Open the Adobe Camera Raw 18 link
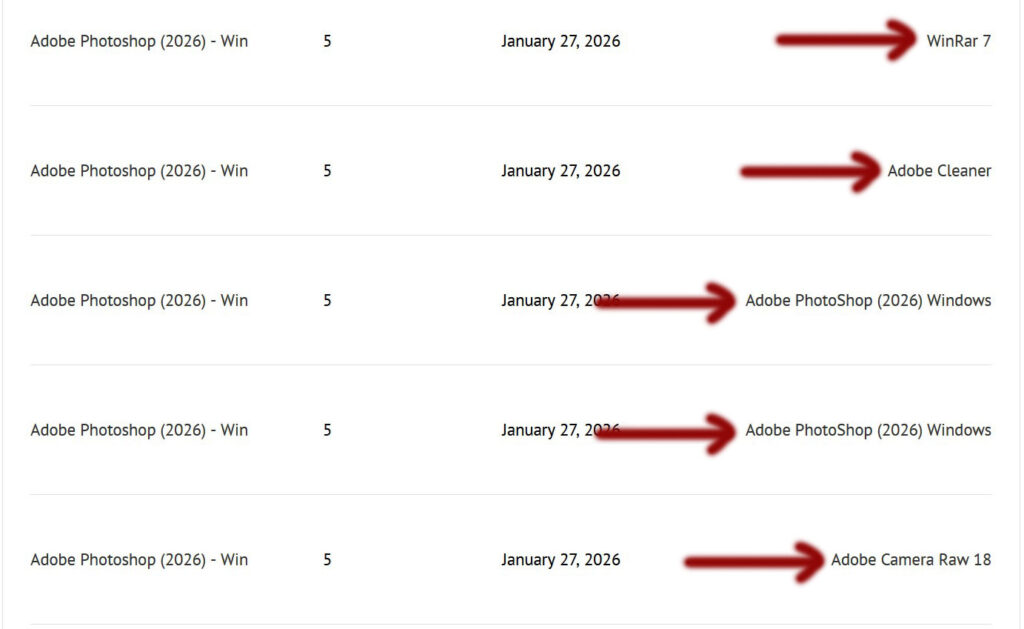Image resolution: width=1024 pixels, height=629 pixels. [x=911, y=560]
